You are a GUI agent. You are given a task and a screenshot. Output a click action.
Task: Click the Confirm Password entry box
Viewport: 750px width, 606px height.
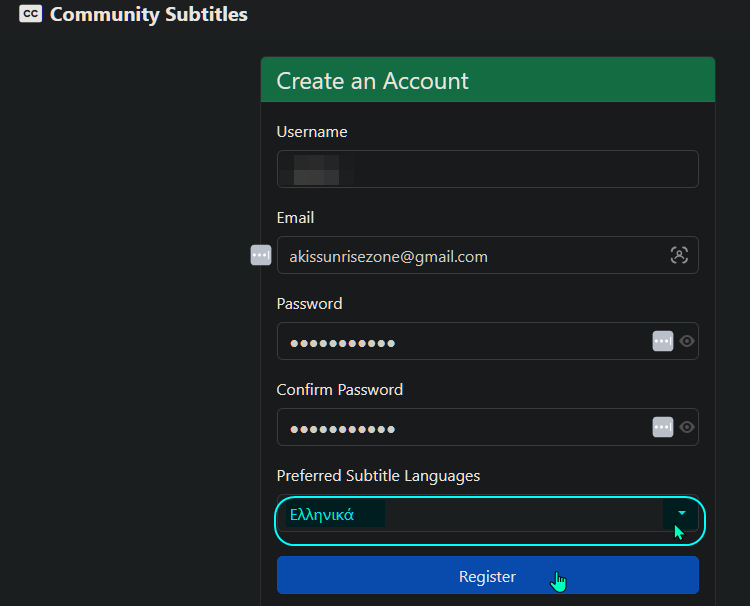(460, 427)
